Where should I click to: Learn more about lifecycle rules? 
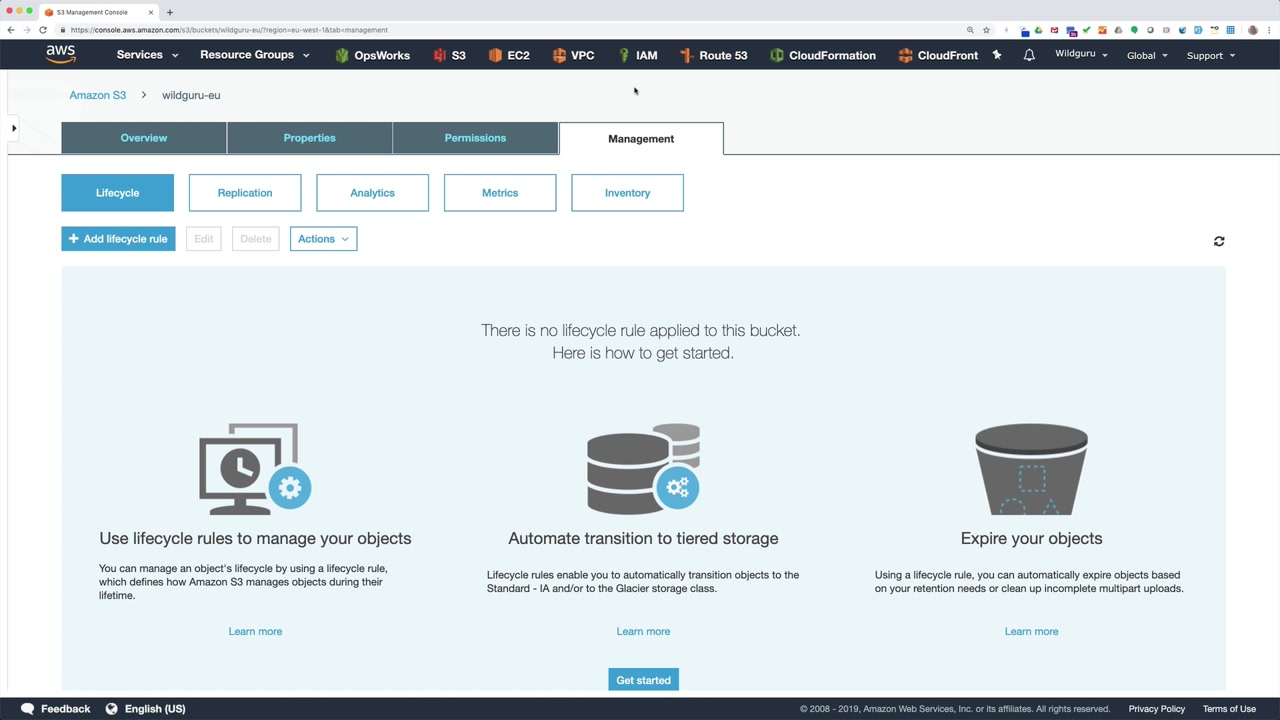(x=255, y=631)
